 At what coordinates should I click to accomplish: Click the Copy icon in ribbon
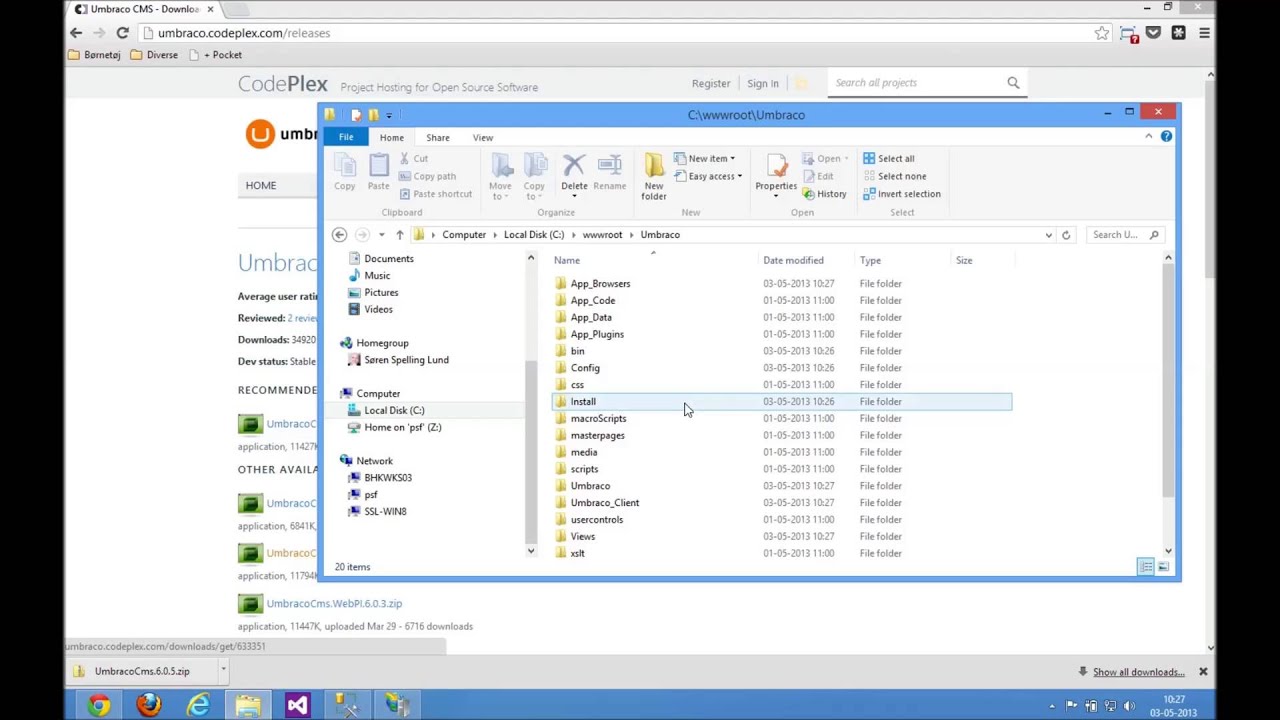tap(344, 172)
